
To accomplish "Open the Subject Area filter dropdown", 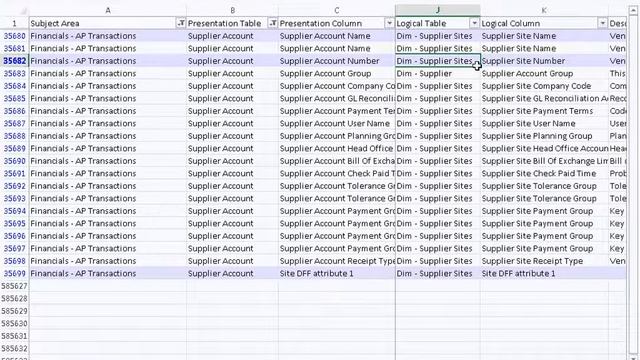I will 181,23.
